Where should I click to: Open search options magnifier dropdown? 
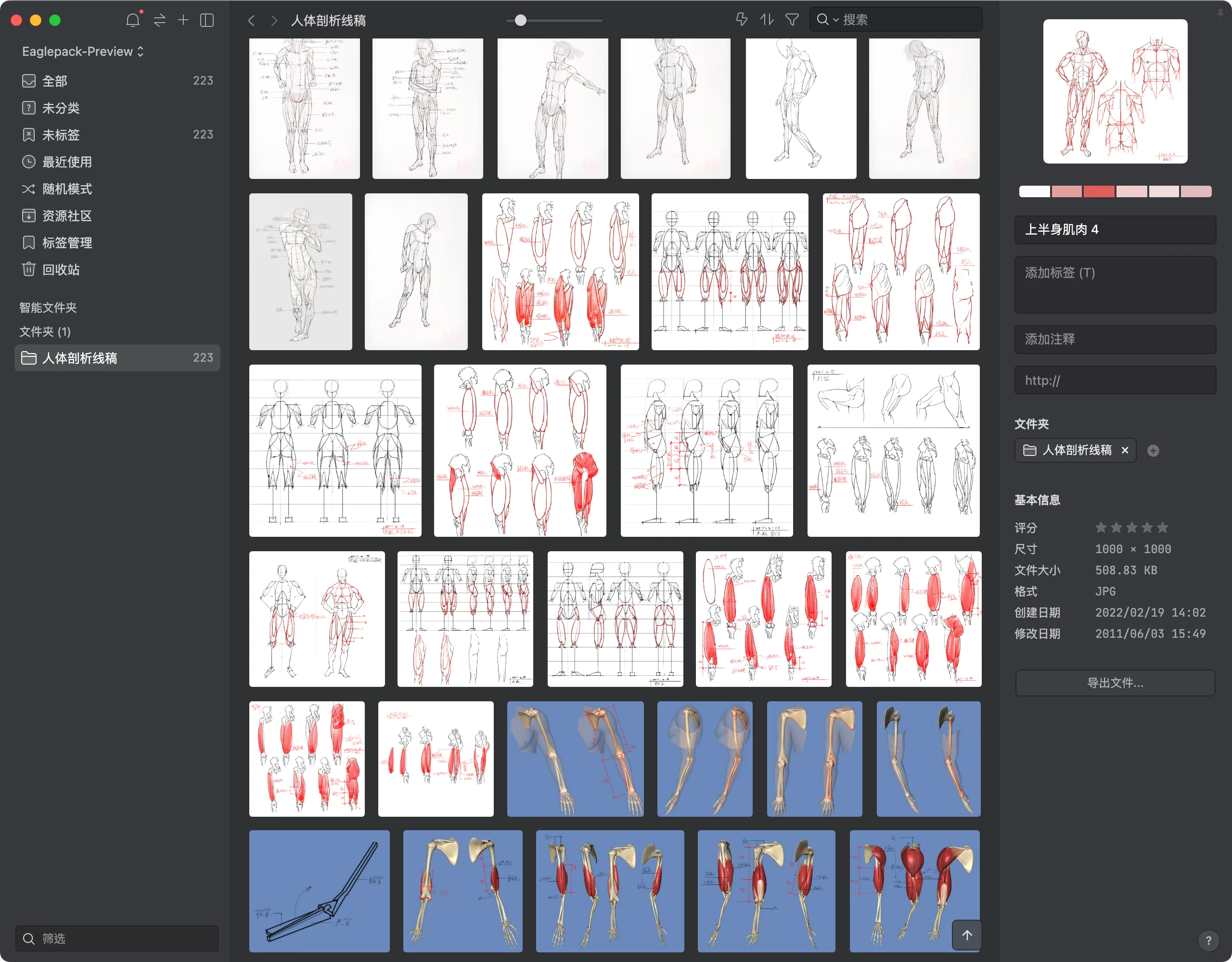827,20
